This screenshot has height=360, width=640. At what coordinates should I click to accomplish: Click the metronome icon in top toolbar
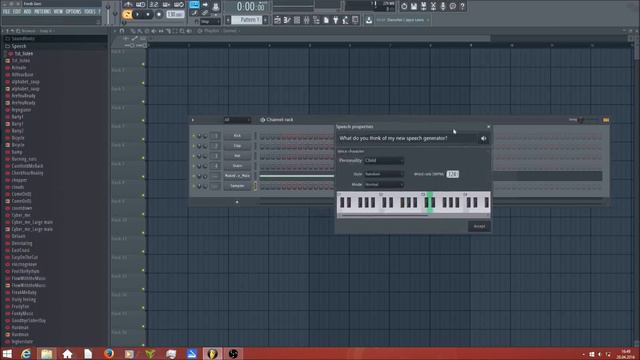[x=128, y=4]
